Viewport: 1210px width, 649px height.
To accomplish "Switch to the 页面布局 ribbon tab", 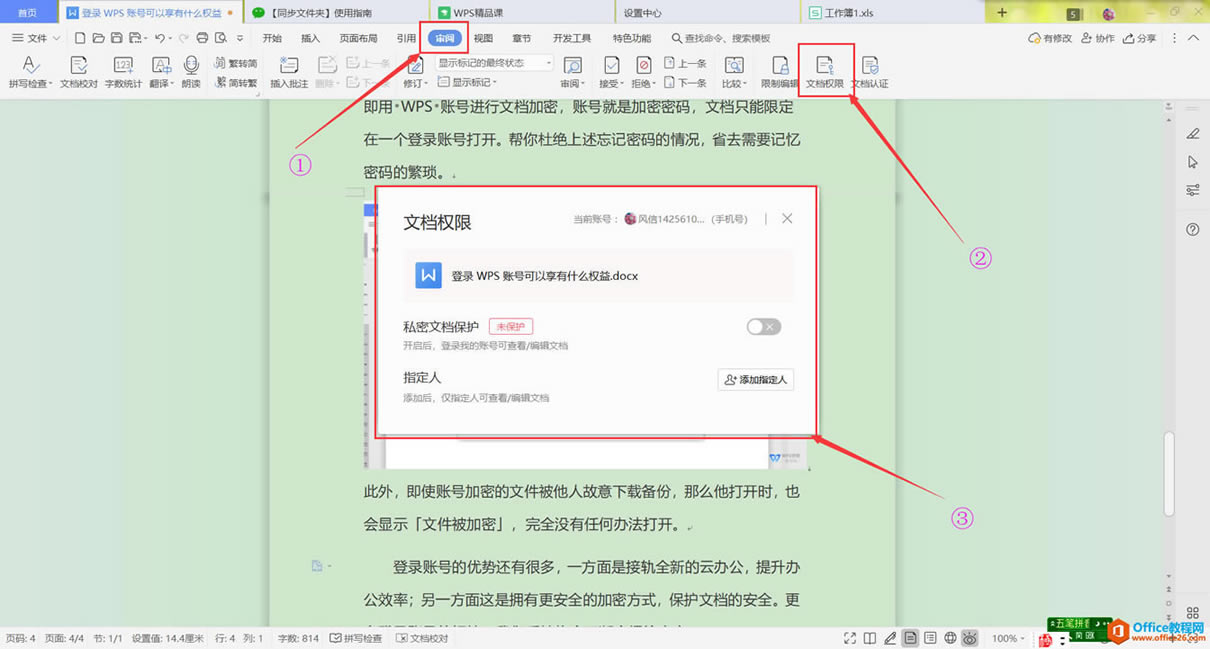I will point(358,38).
